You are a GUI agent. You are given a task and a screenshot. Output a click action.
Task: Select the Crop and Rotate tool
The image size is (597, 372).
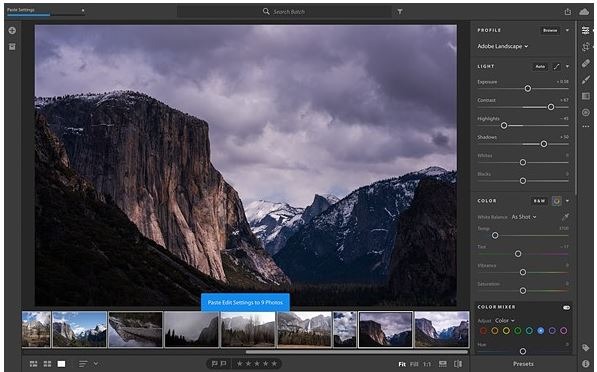pos(586,47)
